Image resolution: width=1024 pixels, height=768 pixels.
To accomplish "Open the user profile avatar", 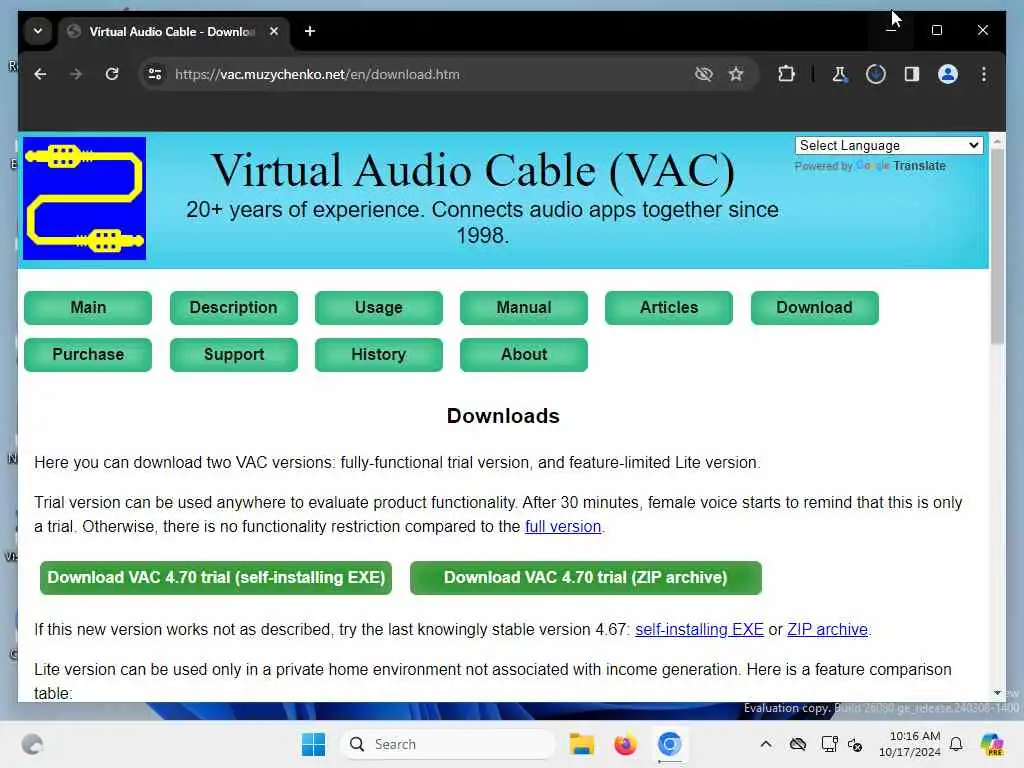I will 948,74.
